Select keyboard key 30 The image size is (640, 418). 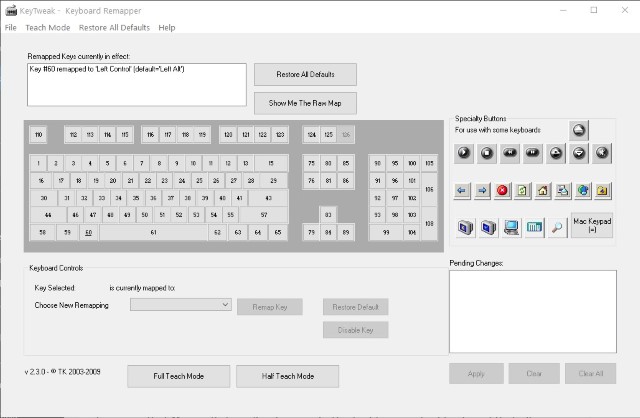point(44,198)
